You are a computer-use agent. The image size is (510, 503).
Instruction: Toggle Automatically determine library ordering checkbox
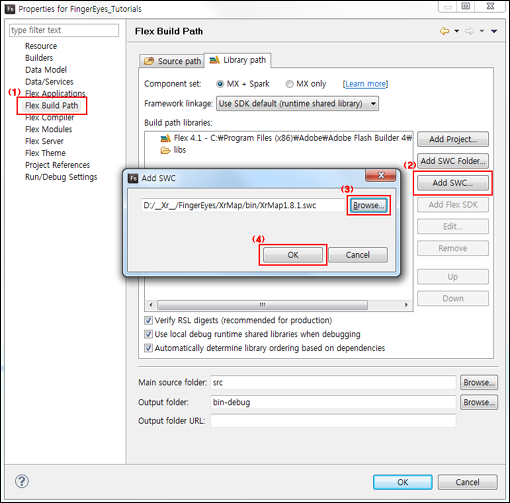coord(148,348)
